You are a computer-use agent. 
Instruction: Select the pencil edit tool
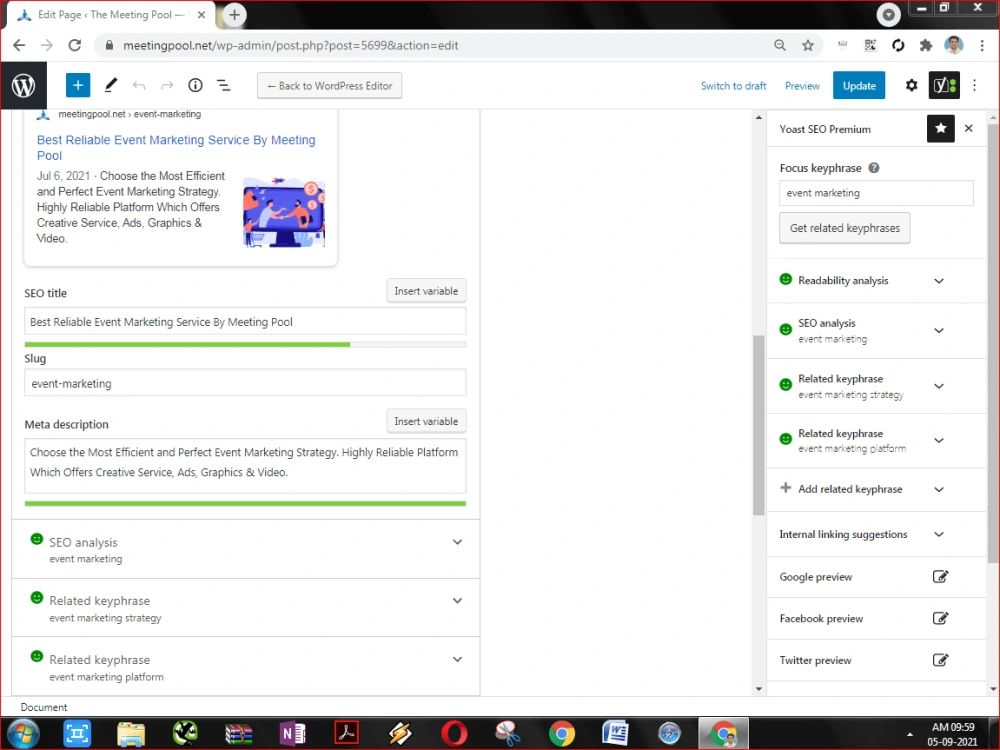[x=110, y=85]
